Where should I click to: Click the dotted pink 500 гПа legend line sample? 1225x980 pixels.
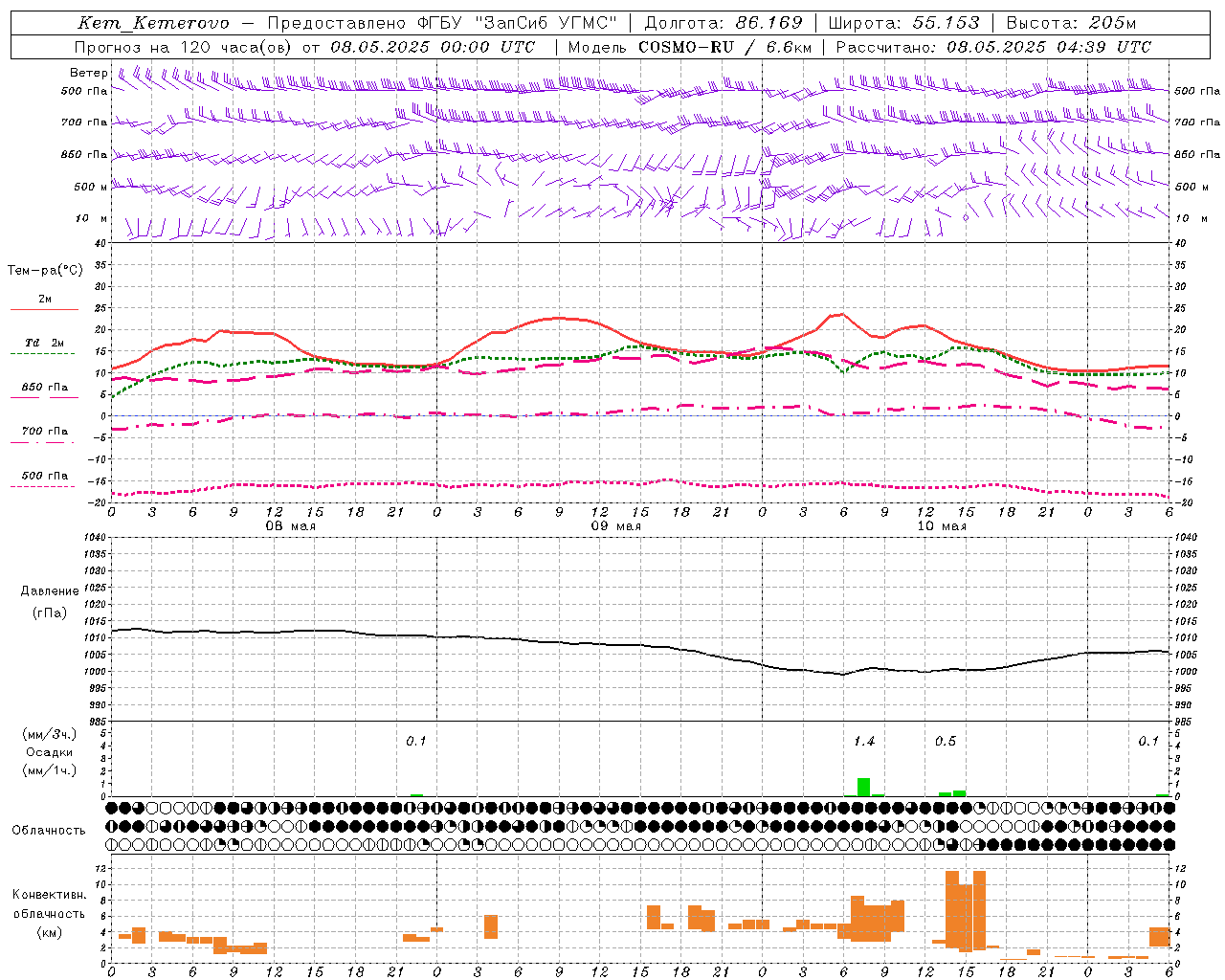(42, 487)
